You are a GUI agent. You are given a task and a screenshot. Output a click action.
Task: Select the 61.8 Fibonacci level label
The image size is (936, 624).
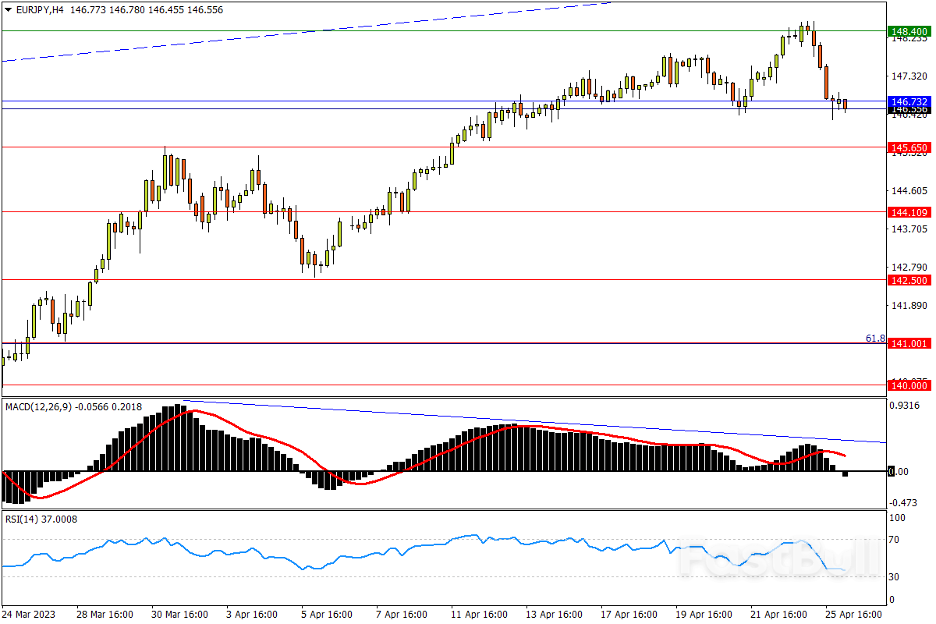[x=875, y=338]
